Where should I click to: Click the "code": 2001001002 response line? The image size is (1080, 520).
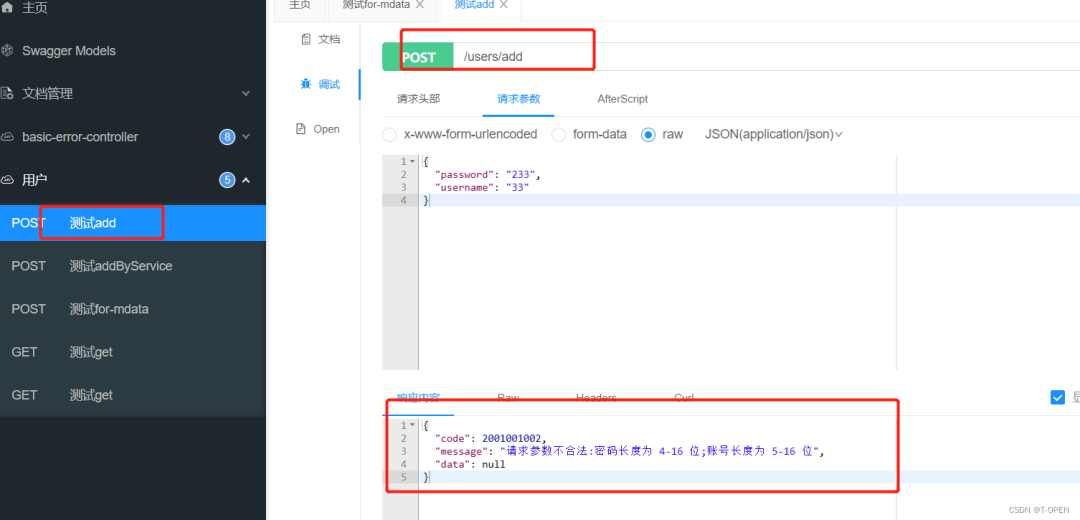pos(490,438)
